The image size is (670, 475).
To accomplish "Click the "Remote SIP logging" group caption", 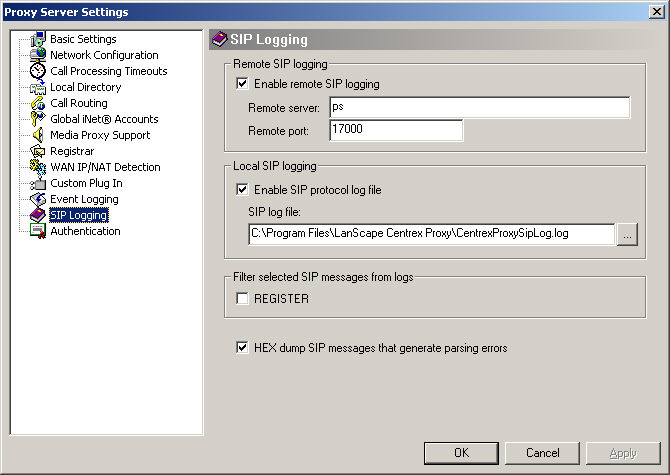I will click(x=280, y=64).
